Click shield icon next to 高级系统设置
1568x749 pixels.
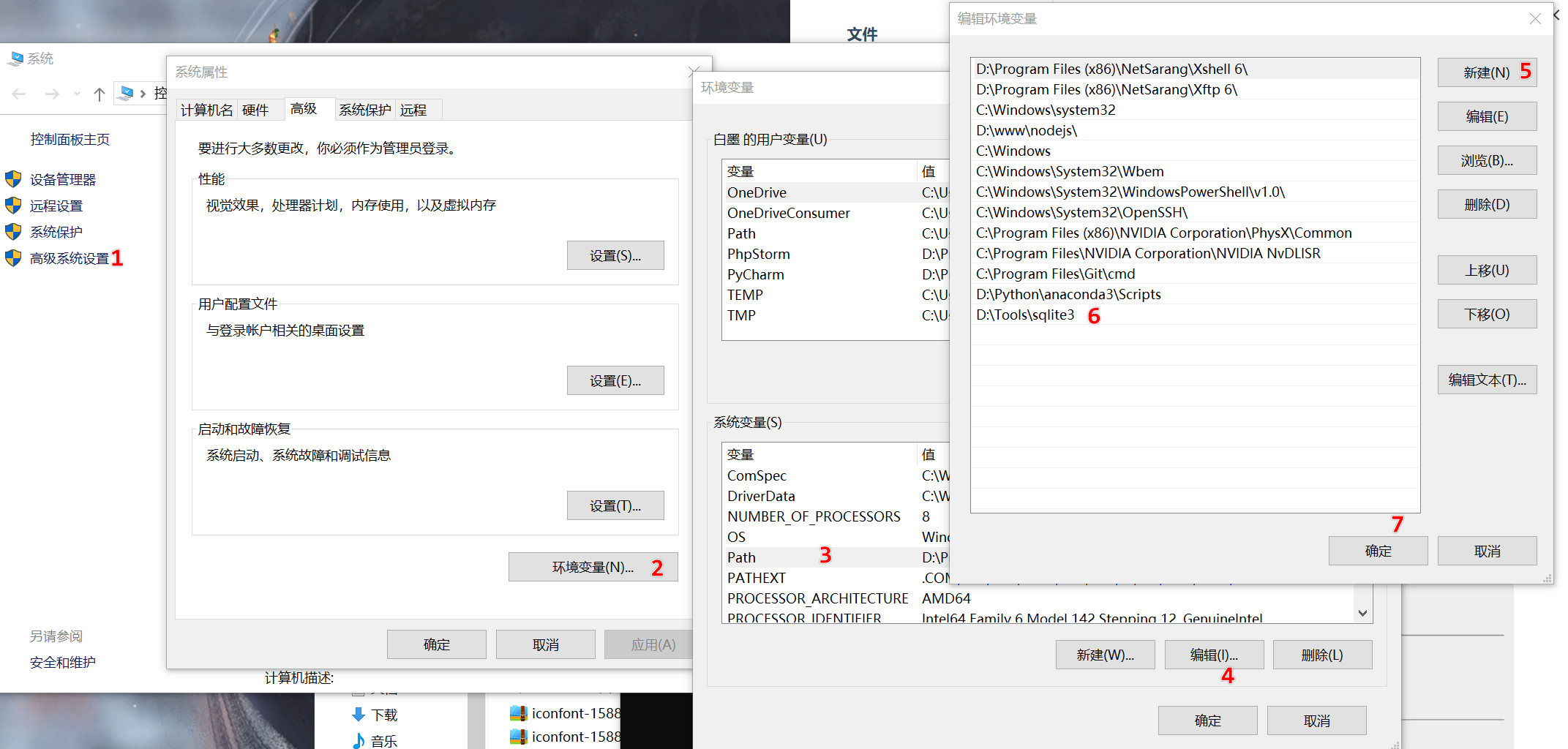(13, 258)
